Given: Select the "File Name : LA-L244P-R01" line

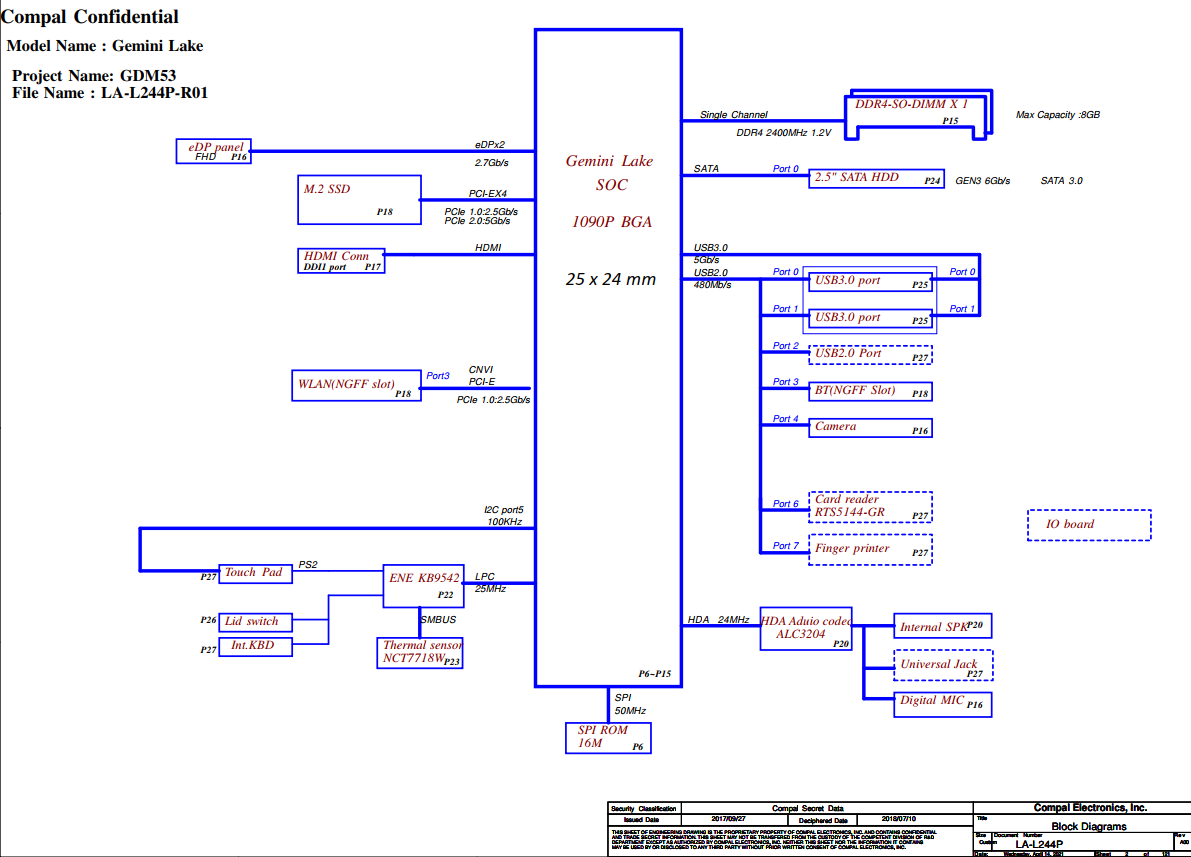Looking at the screenshot, I should tap(110, 93).
